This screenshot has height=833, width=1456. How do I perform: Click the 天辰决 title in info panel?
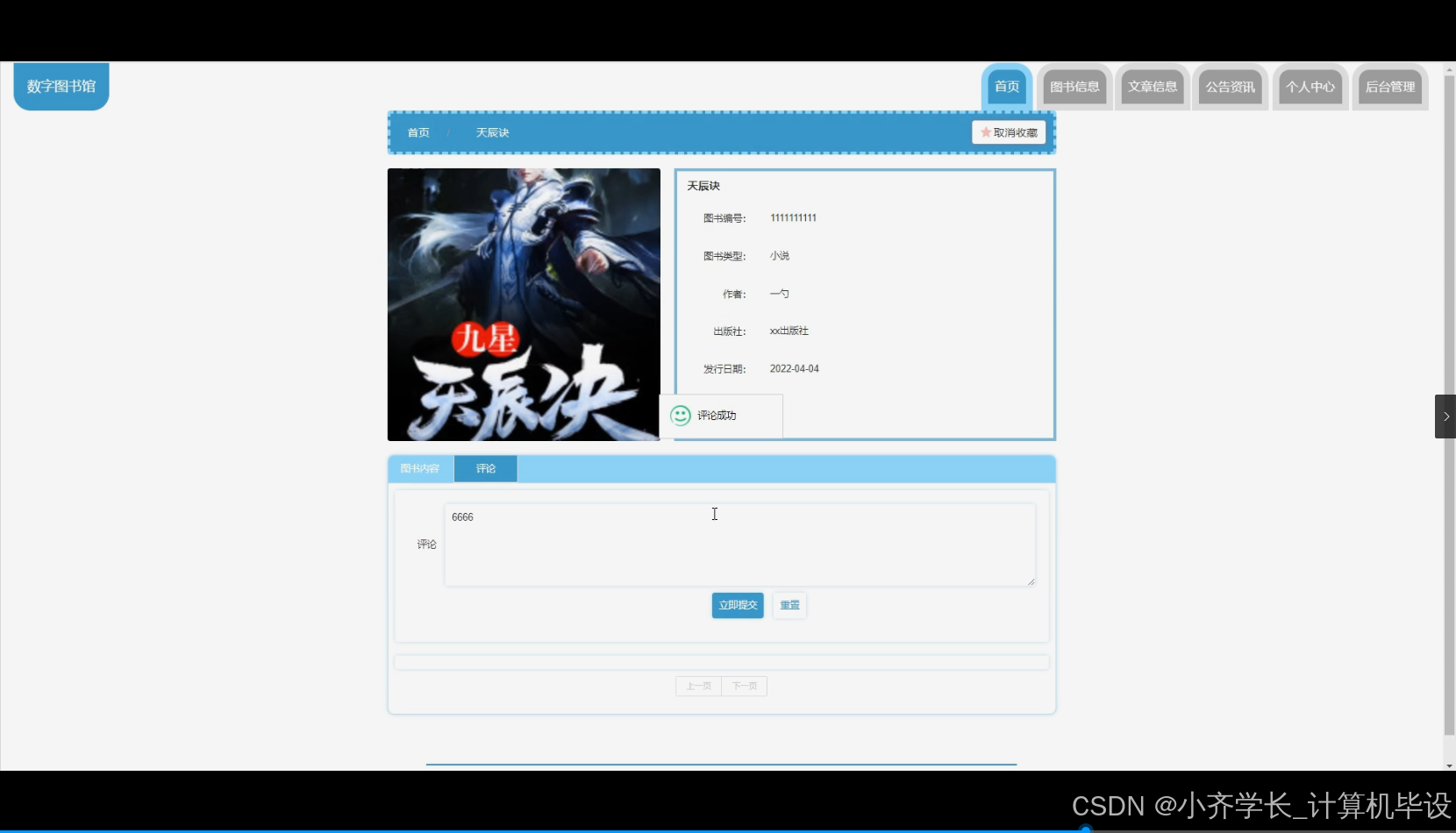tap(703, 186)
